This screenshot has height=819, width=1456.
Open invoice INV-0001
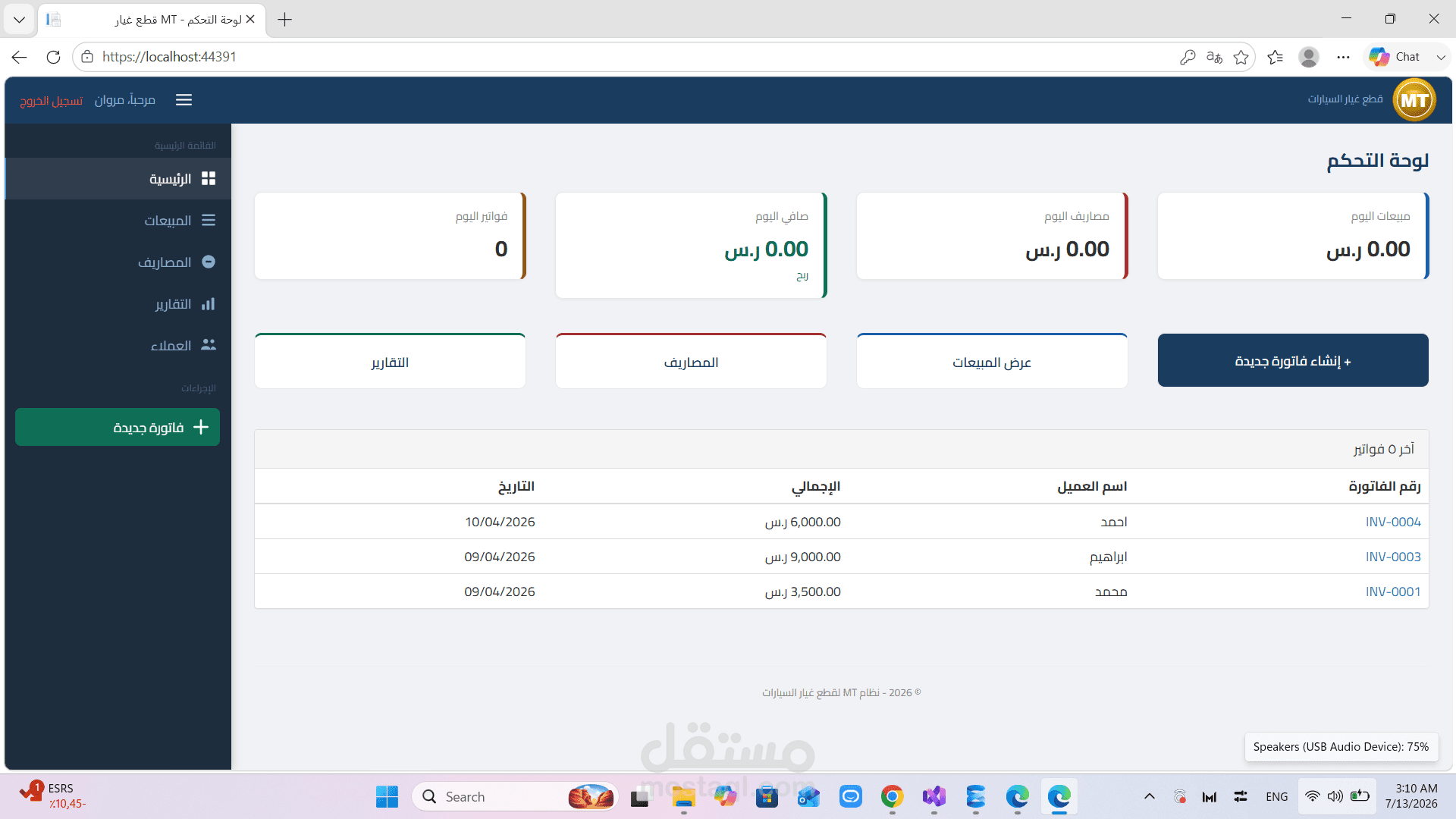tap(1393, 591)
